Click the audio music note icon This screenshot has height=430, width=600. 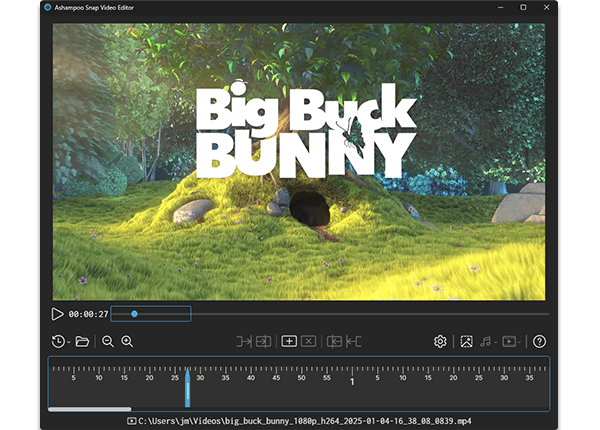click(x=486, y=341)
